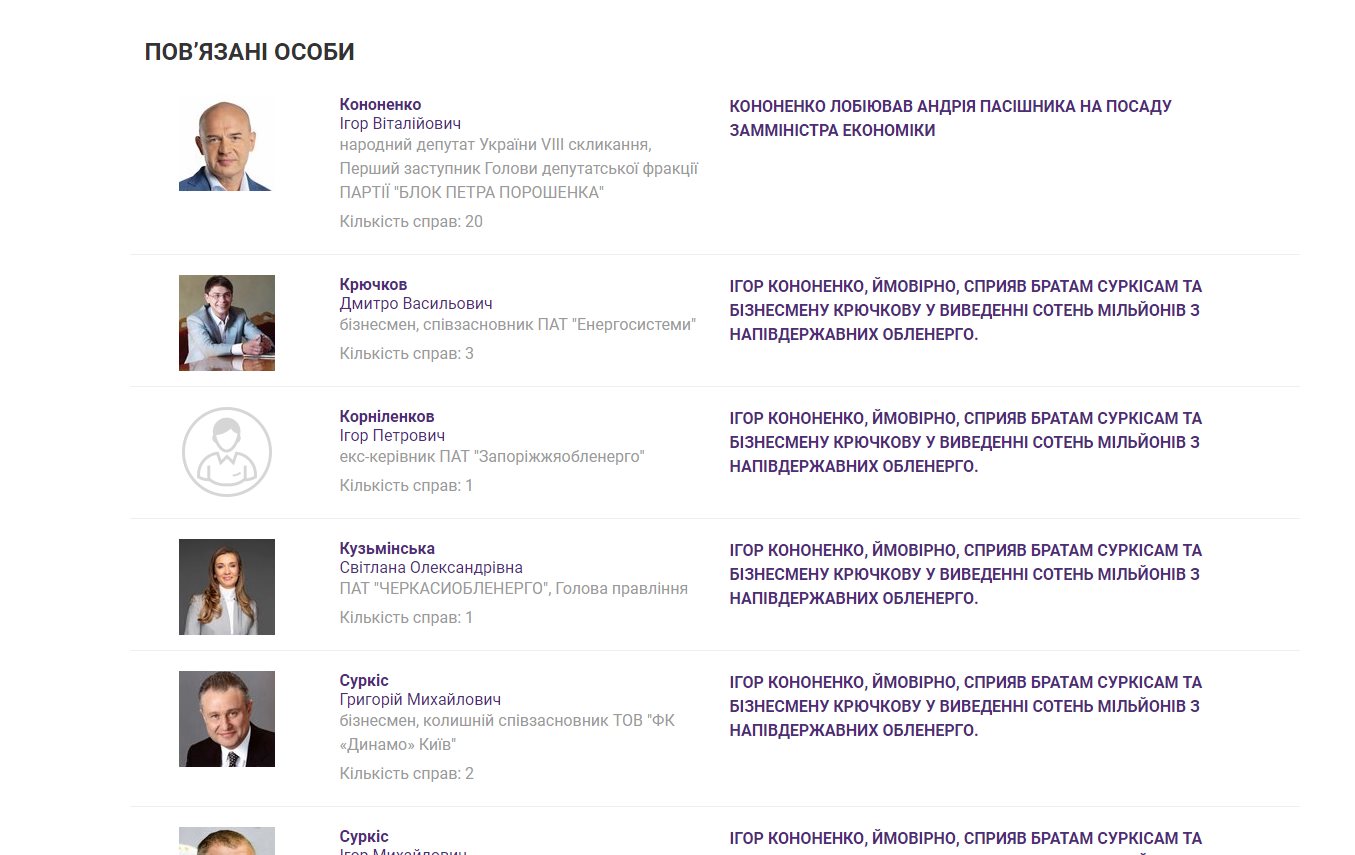Open the photo next to Кононенко Ігор Віталійович
The image size is (1355, 855).
point(225,145)
